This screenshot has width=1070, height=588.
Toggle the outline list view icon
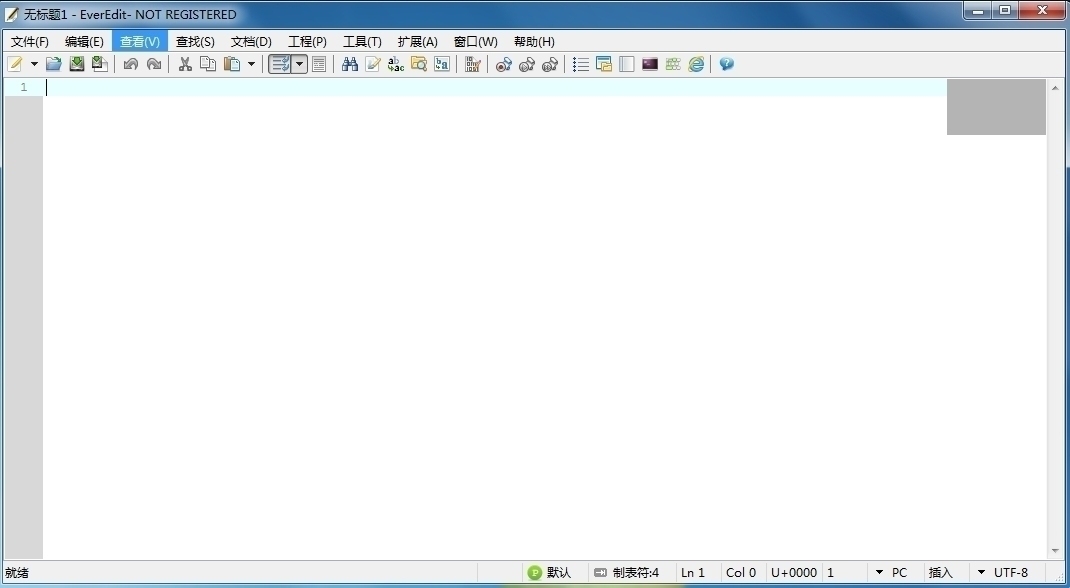[x=581, y=64]
